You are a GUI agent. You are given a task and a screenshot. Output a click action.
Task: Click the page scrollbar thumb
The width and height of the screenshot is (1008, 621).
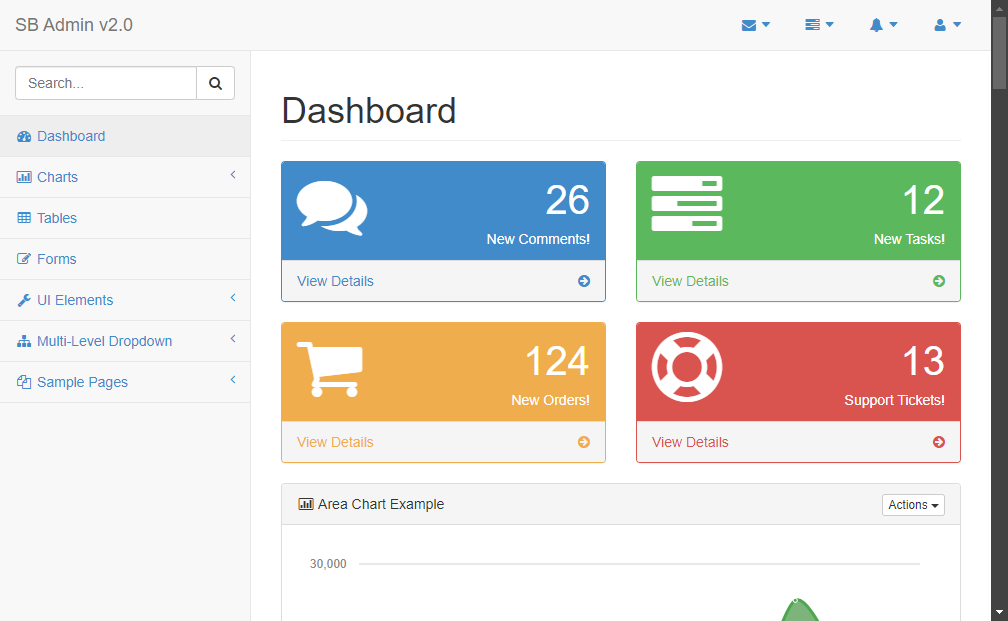pos(999,53)
